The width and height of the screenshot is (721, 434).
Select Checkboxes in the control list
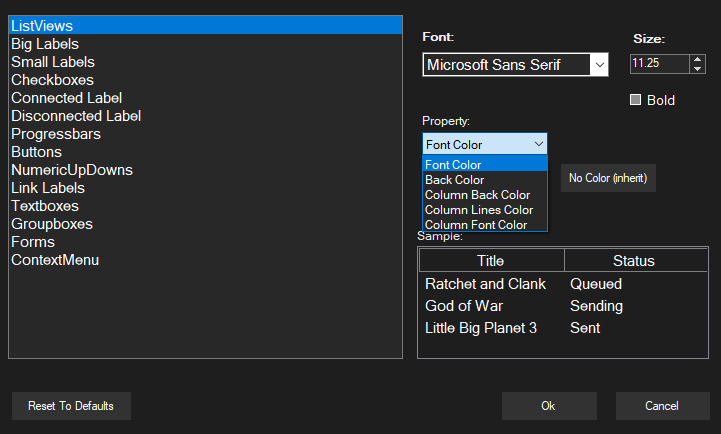(x=52, y=80)
